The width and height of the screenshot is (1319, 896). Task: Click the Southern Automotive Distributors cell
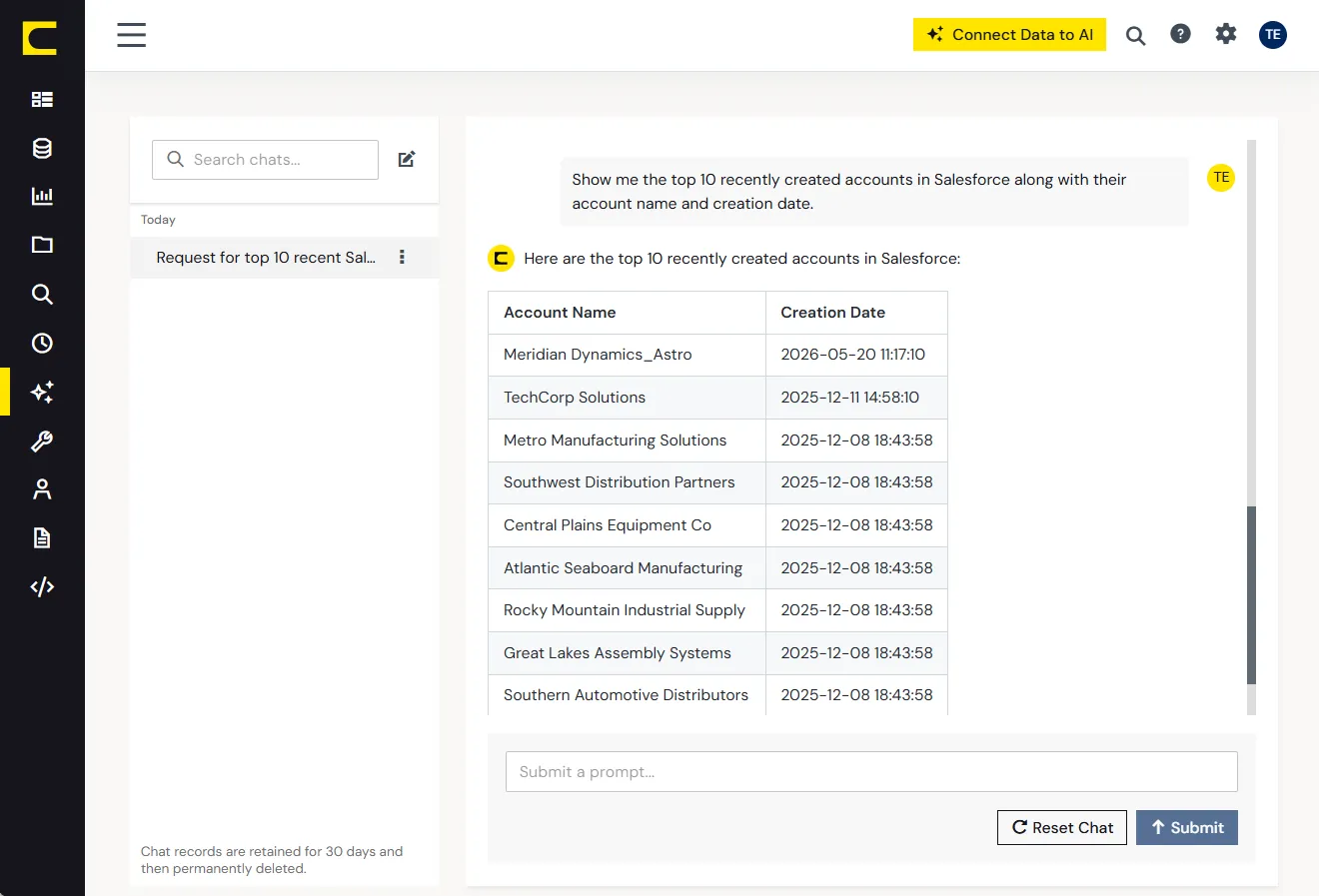click(x=627, y=695)
